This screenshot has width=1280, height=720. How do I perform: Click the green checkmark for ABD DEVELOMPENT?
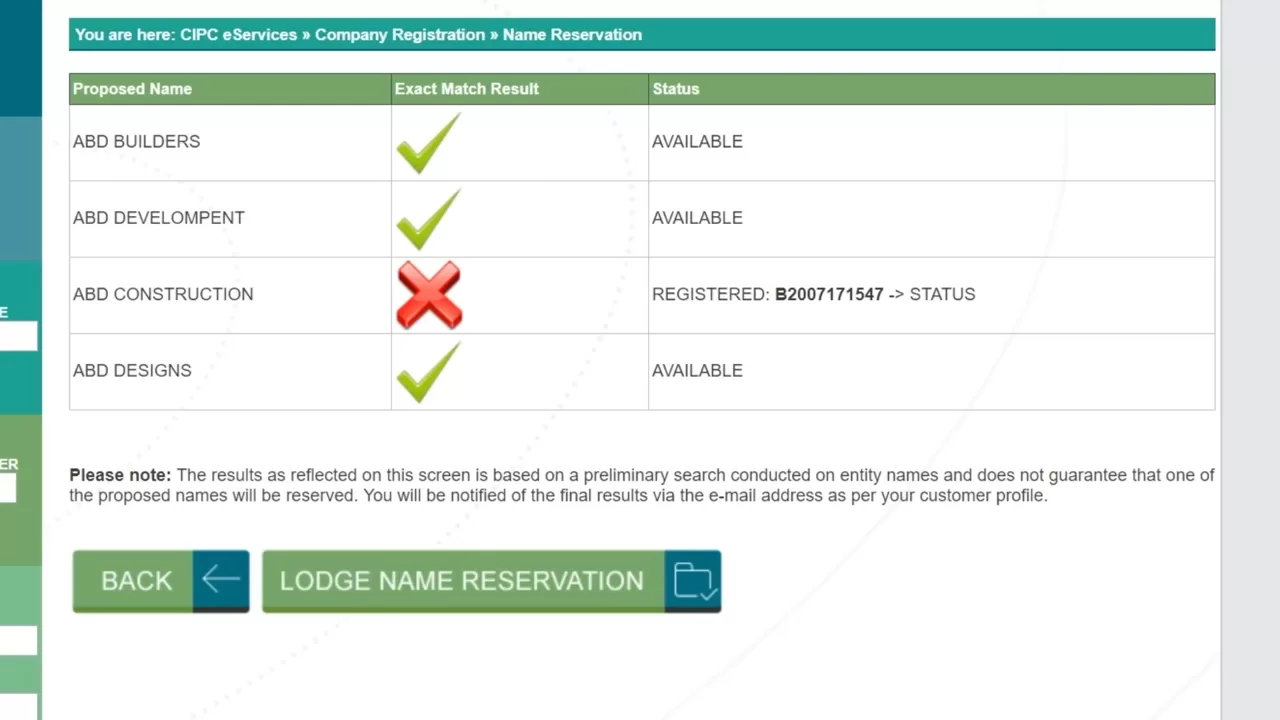click(x=428, y=220)
